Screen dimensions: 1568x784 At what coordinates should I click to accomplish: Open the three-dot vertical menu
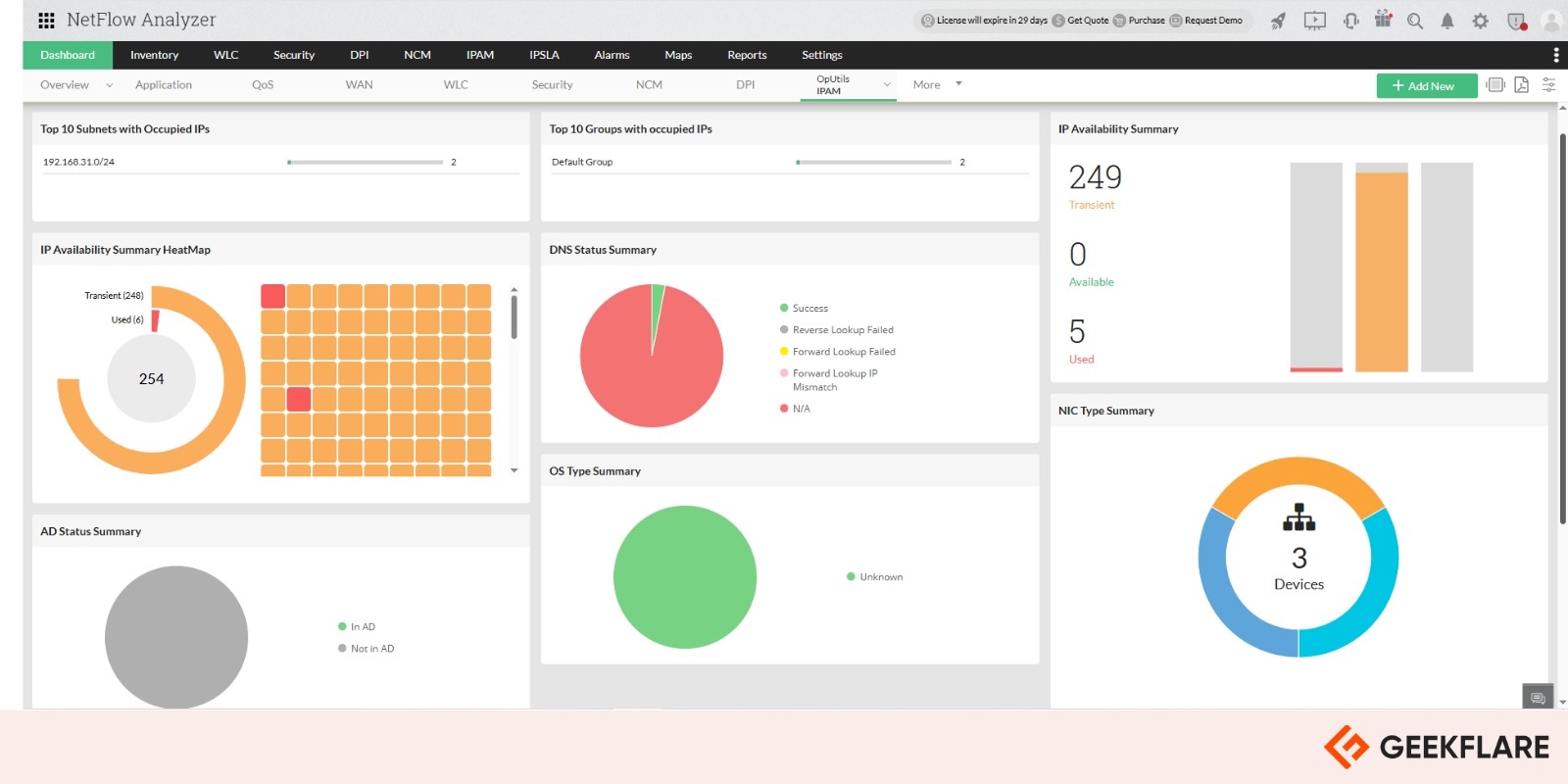point(1556,55)
